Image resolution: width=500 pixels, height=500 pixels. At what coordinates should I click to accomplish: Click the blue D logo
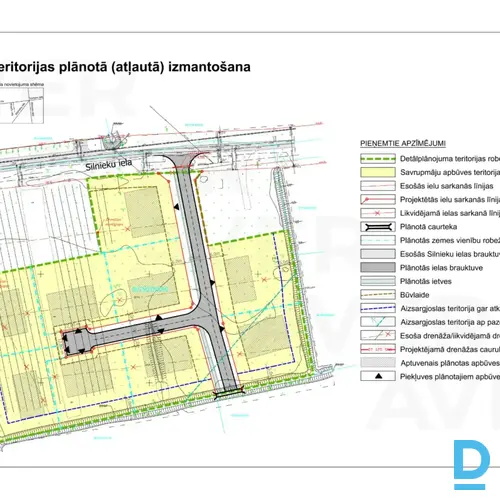click(x=472, y=465)
